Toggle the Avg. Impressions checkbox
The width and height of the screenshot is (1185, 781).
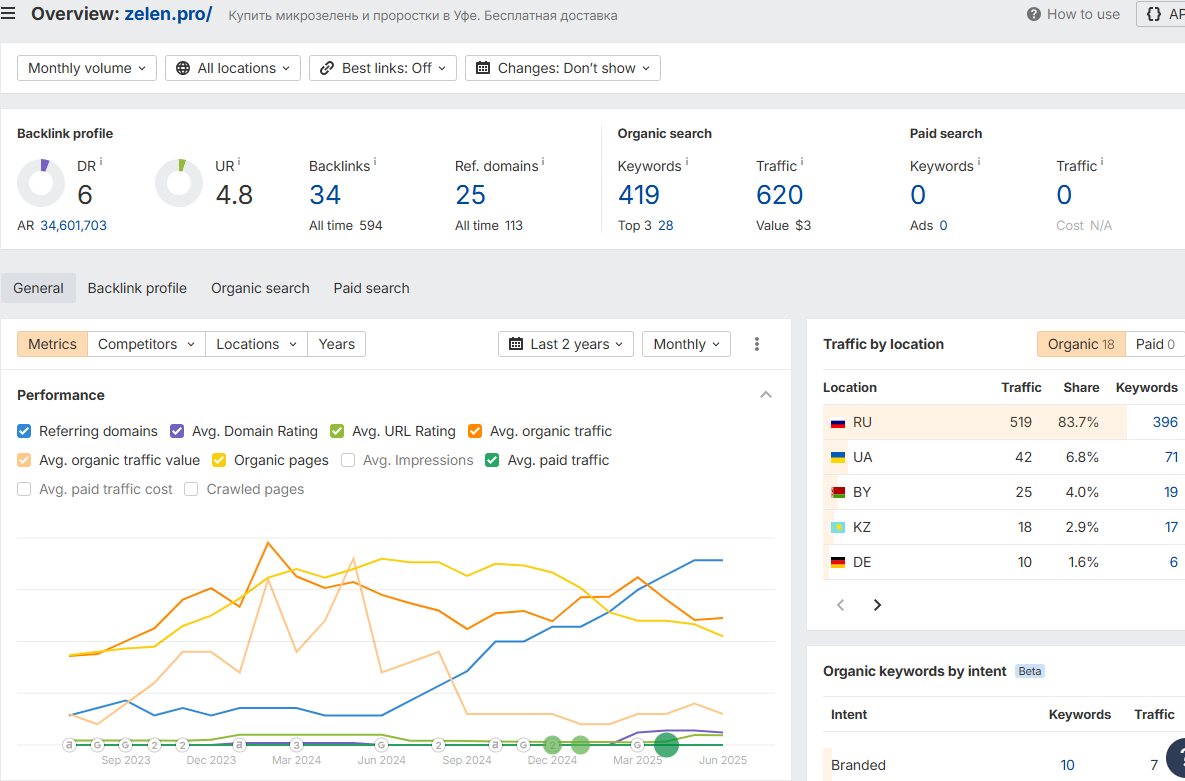[x=348, y=460]
